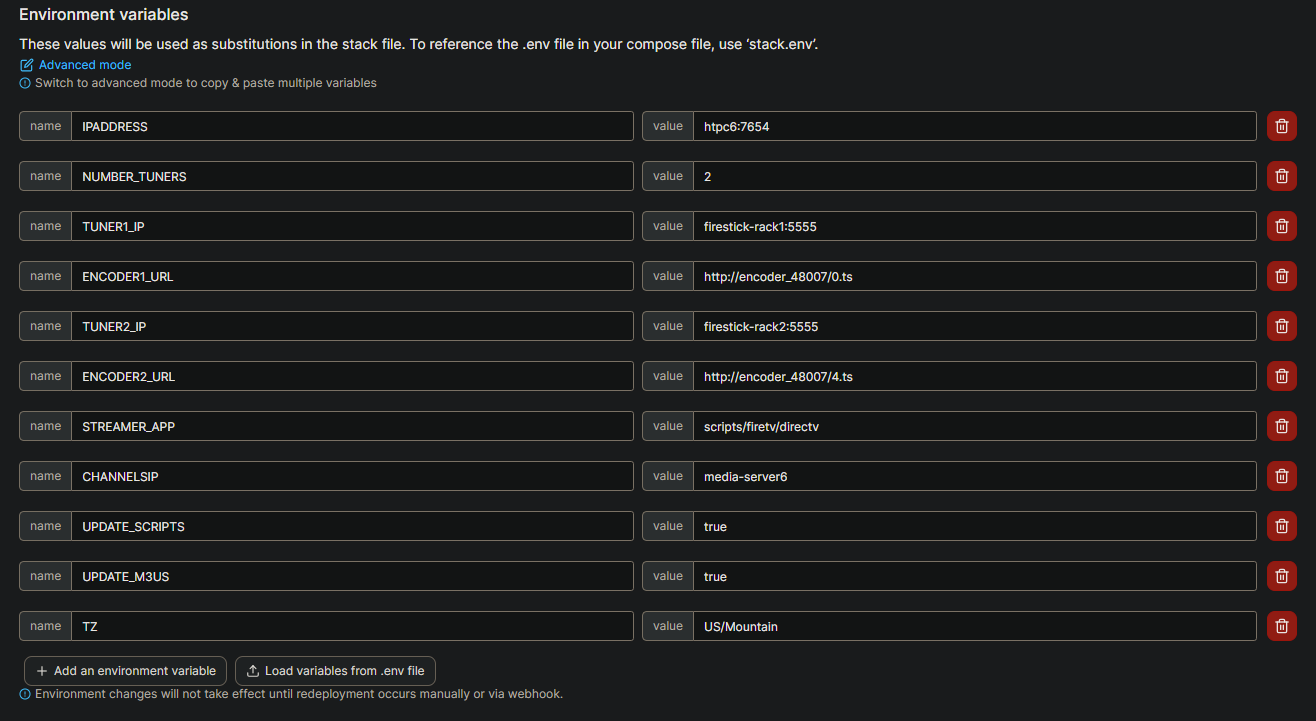Remove the TUNER2_IP variable

pyautogui.click(x=1281, y=326)
